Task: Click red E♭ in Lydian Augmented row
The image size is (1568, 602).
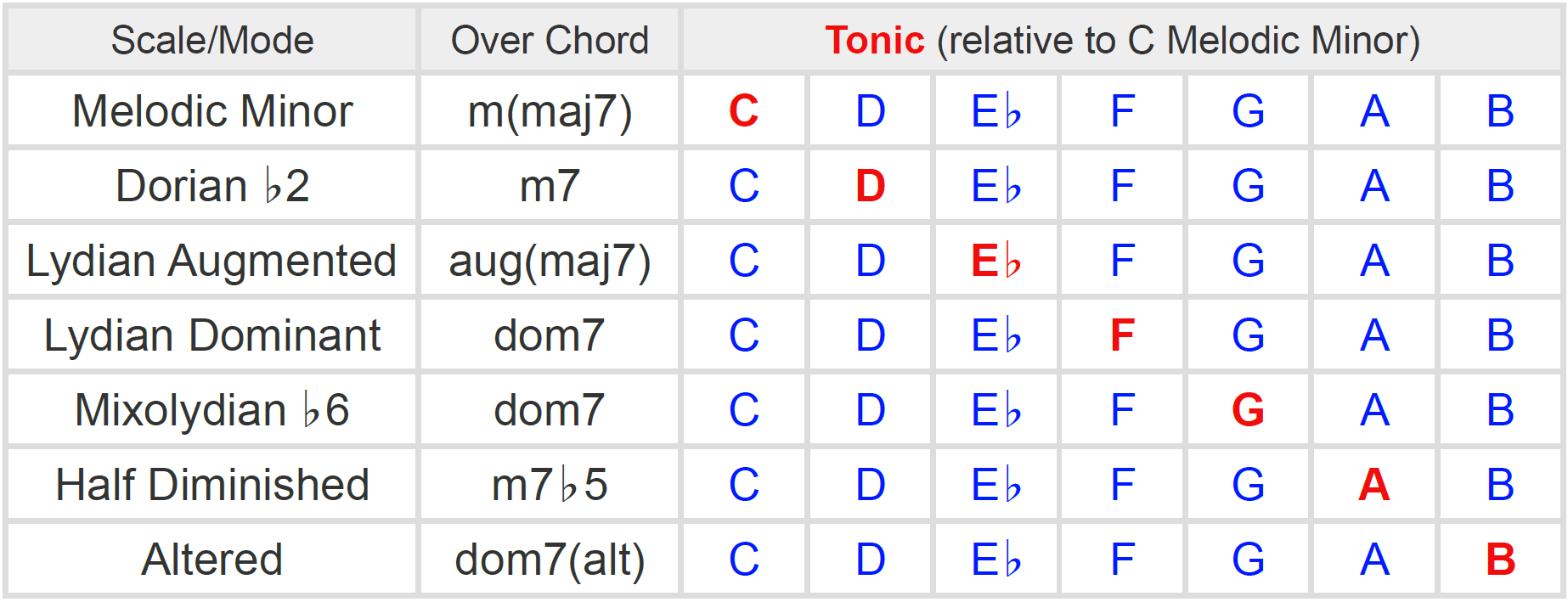Action: point(996,261)
